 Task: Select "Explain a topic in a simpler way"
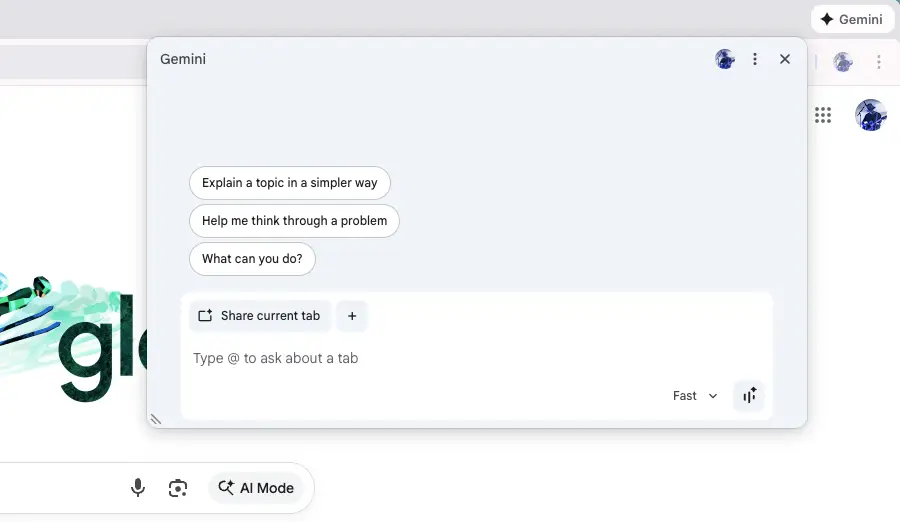pos(289,183)
